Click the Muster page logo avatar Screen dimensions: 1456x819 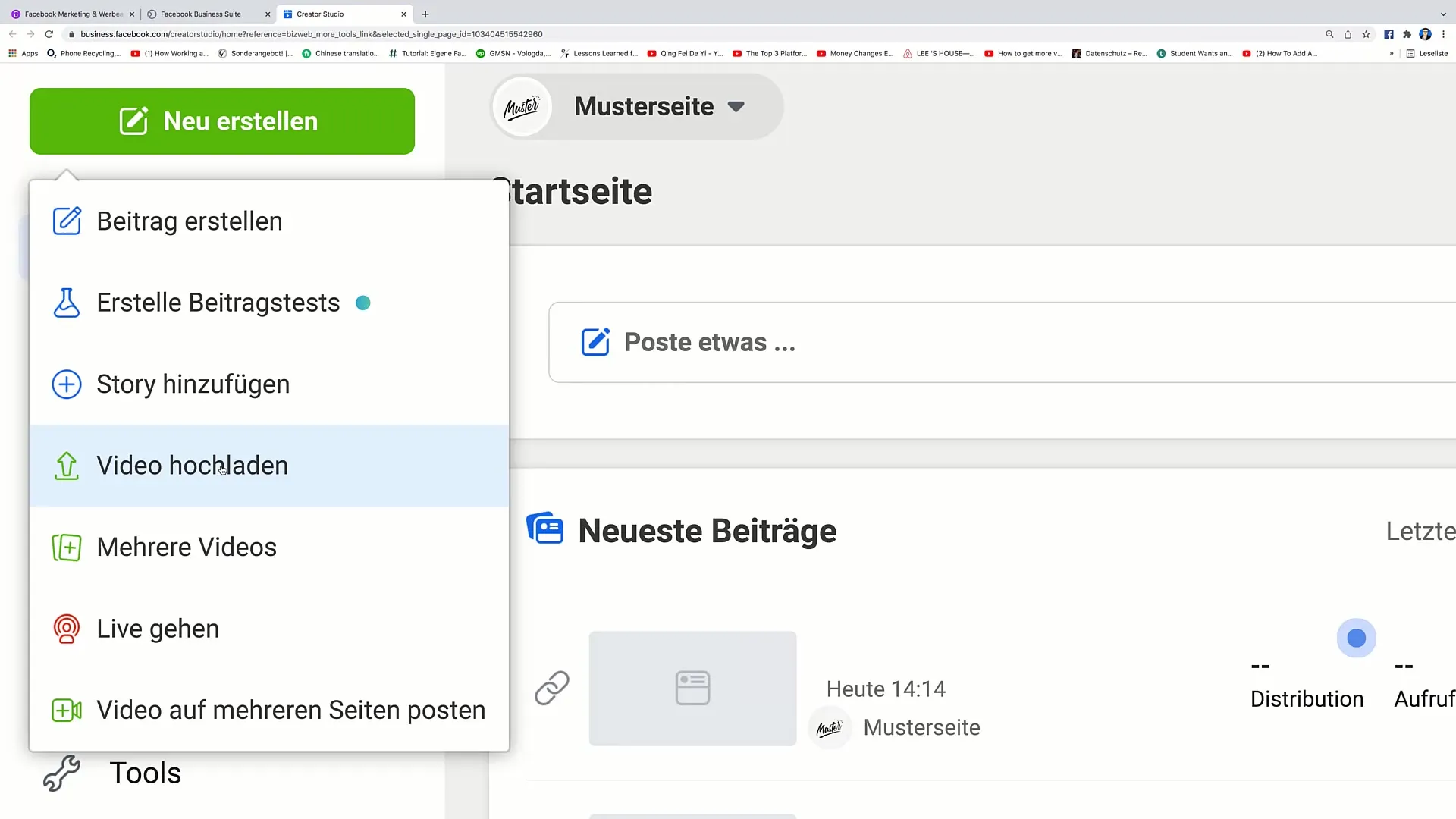pos(522,106)
